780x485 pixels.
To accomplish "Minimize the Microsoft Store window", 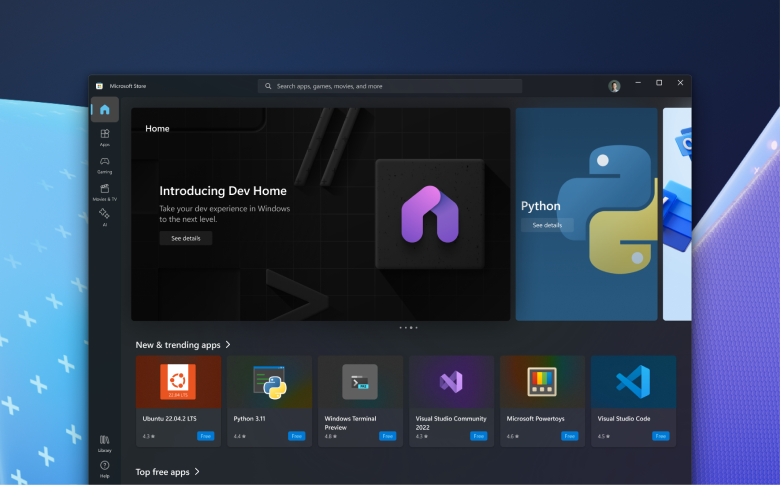I will (638, 83).
